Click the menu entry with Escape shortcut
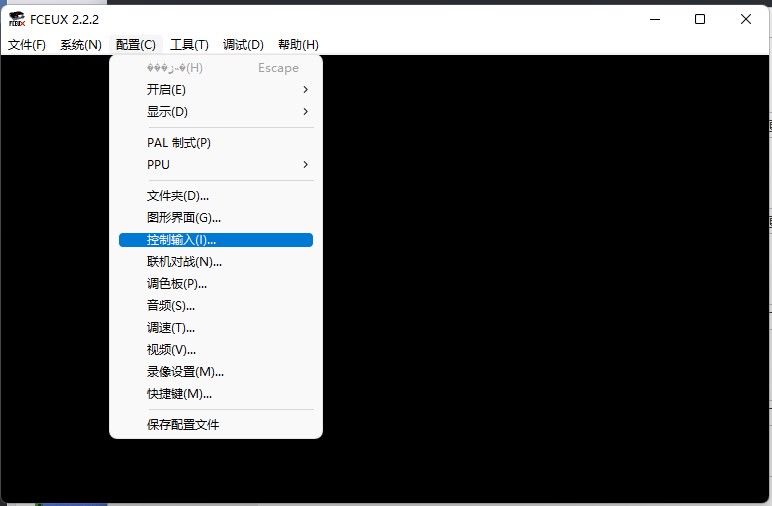 click(x=216, y=68)
